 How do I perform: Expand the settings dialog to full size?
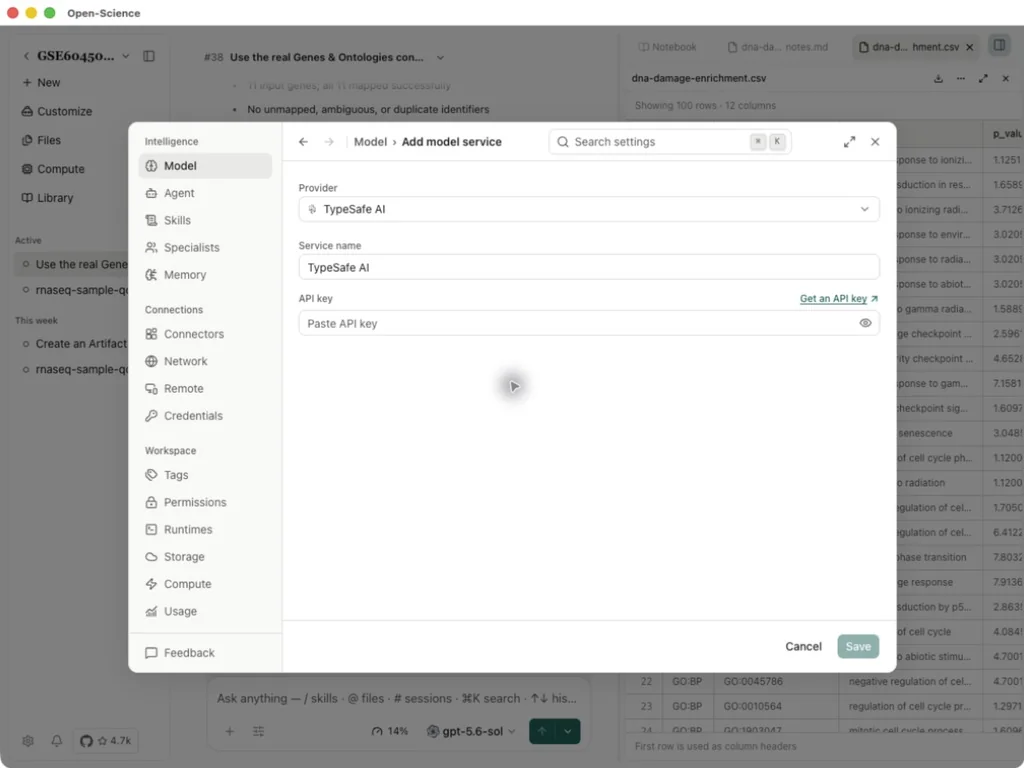click(x=849, y=142)
